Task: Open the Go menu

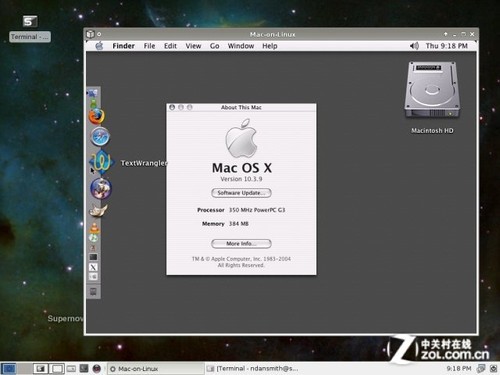Action: (214, 46)
